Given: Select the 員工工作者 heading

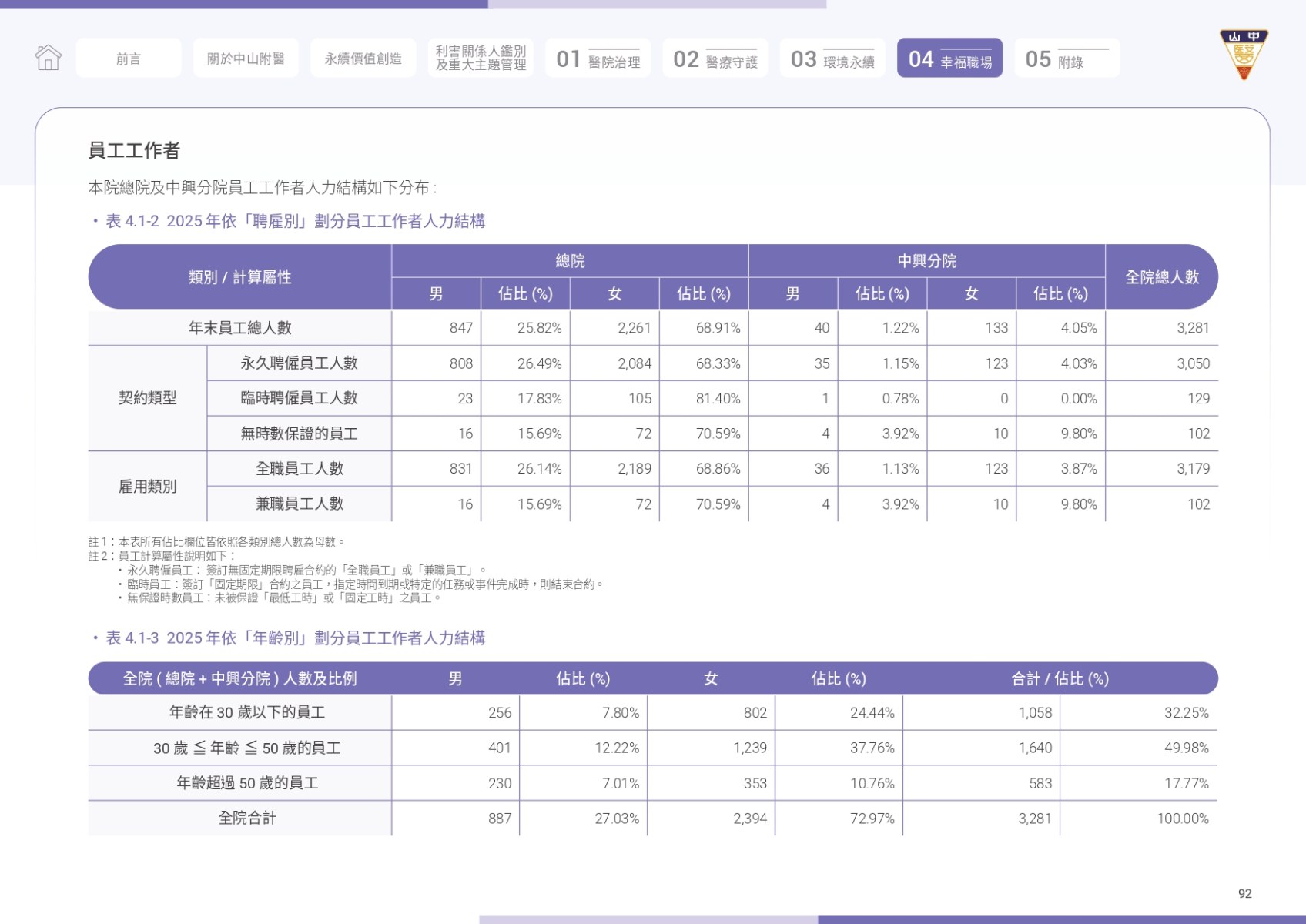Looking at the screenshot, I should coord(134,150).
